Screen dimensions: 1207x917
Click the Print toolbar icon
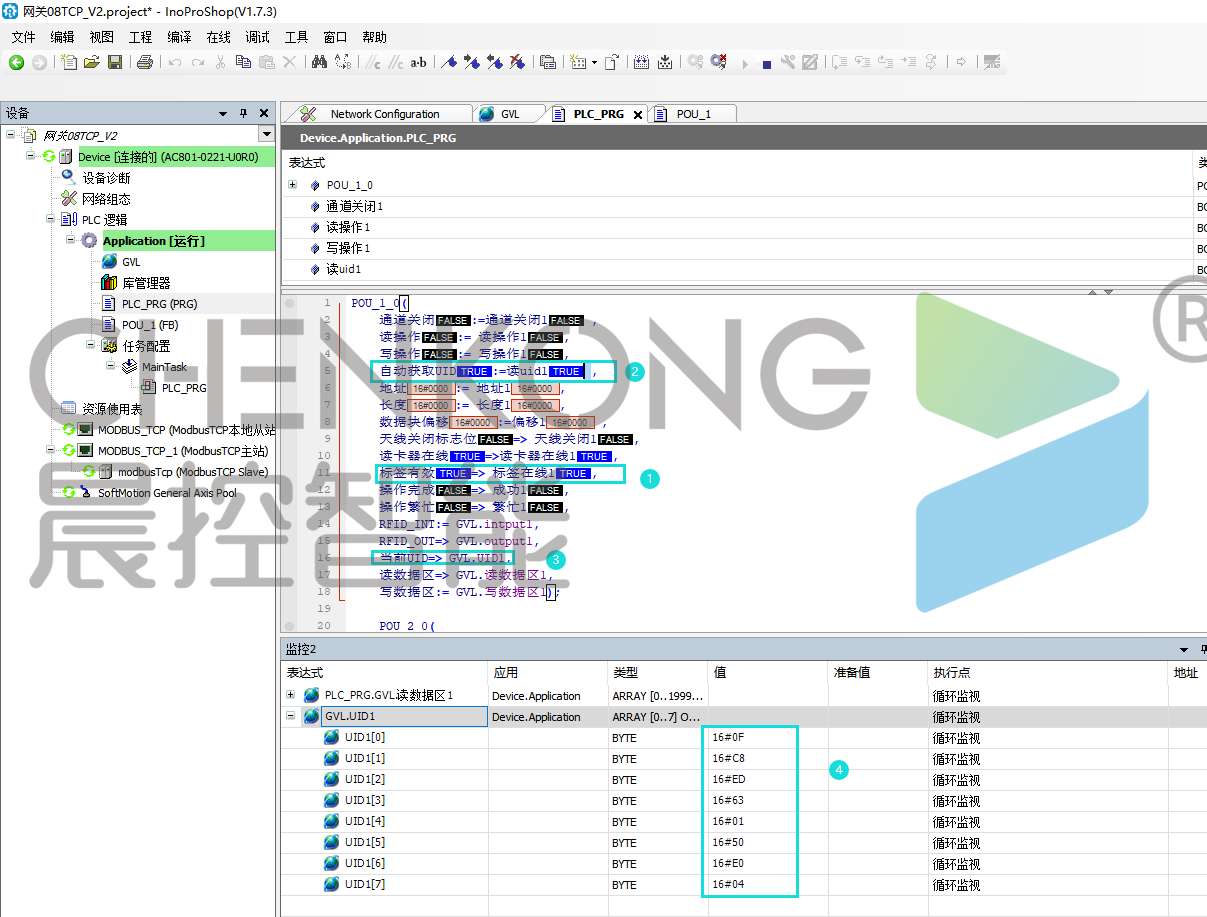[x=144, y=62]
